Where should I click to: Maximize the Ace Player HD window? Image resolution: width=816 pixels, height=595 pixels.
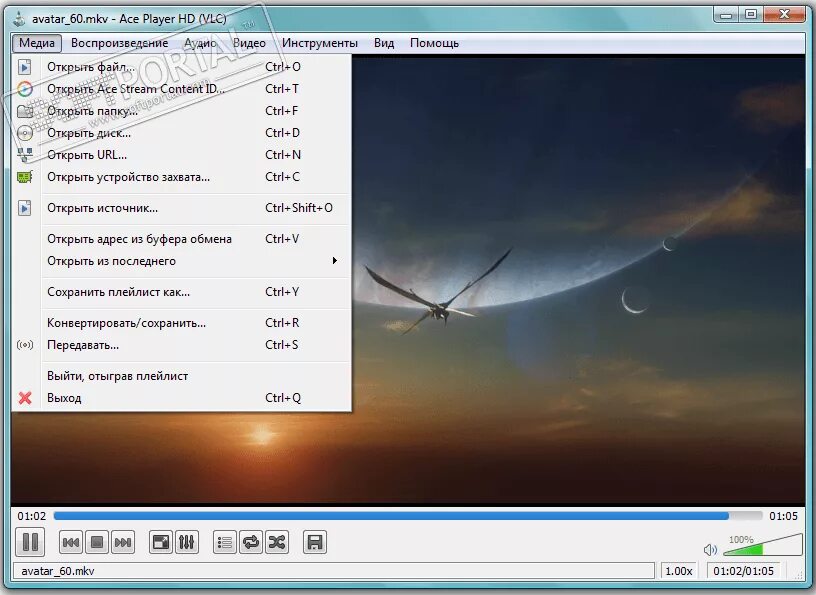pos(750,15)
